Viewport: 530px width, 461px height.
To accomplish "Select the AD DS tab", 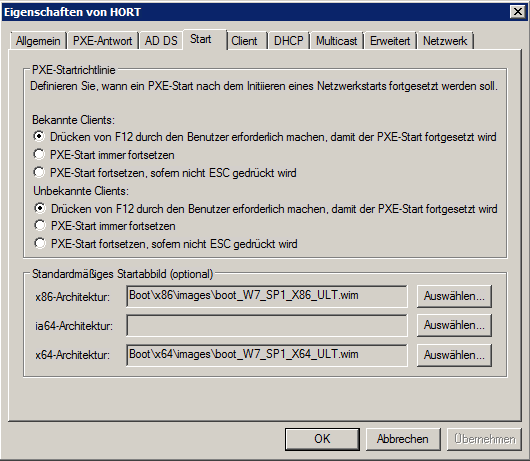I will pyautogui.click(x=161, y=41).
